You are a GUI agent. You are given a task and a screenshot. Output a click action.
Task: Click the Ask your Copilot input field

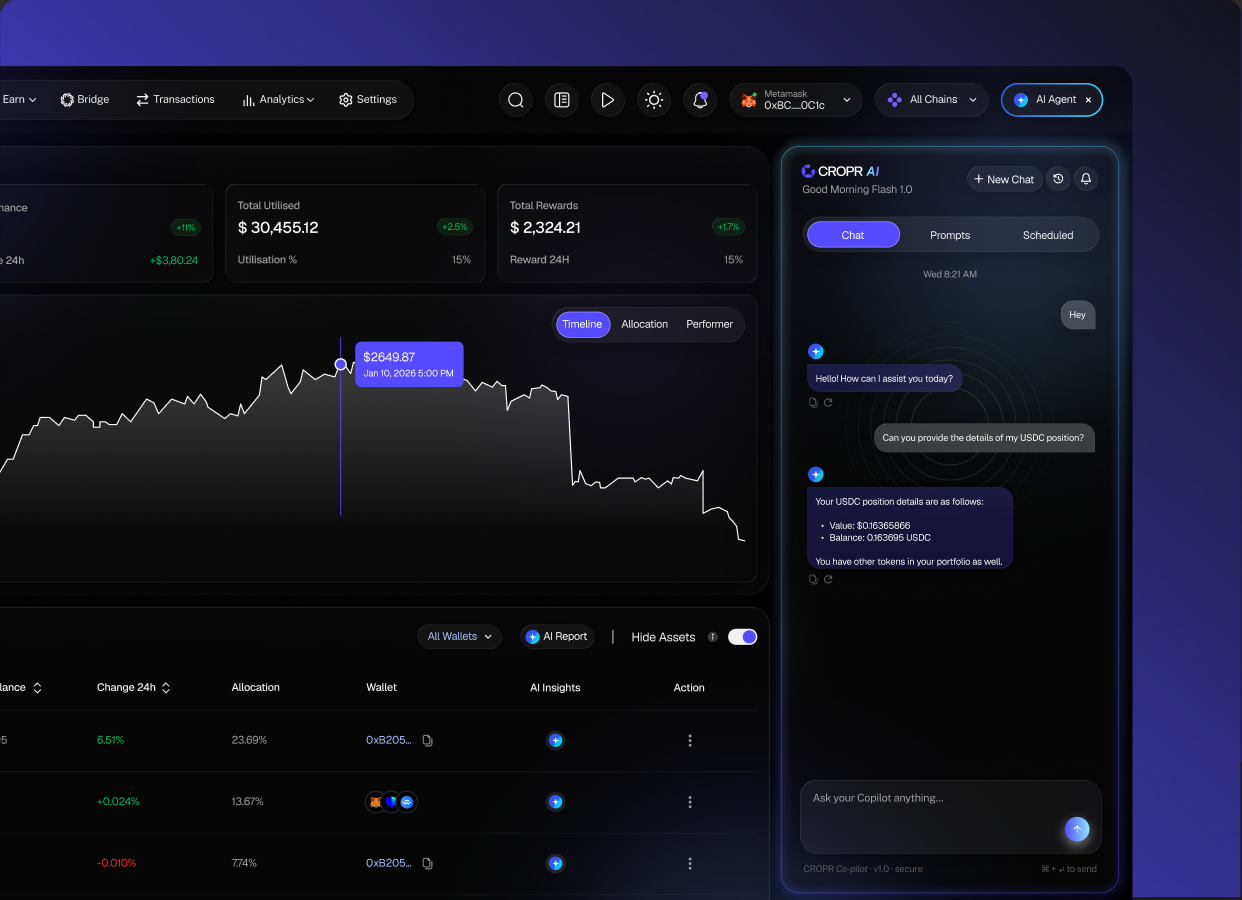[x=951, y=816]
